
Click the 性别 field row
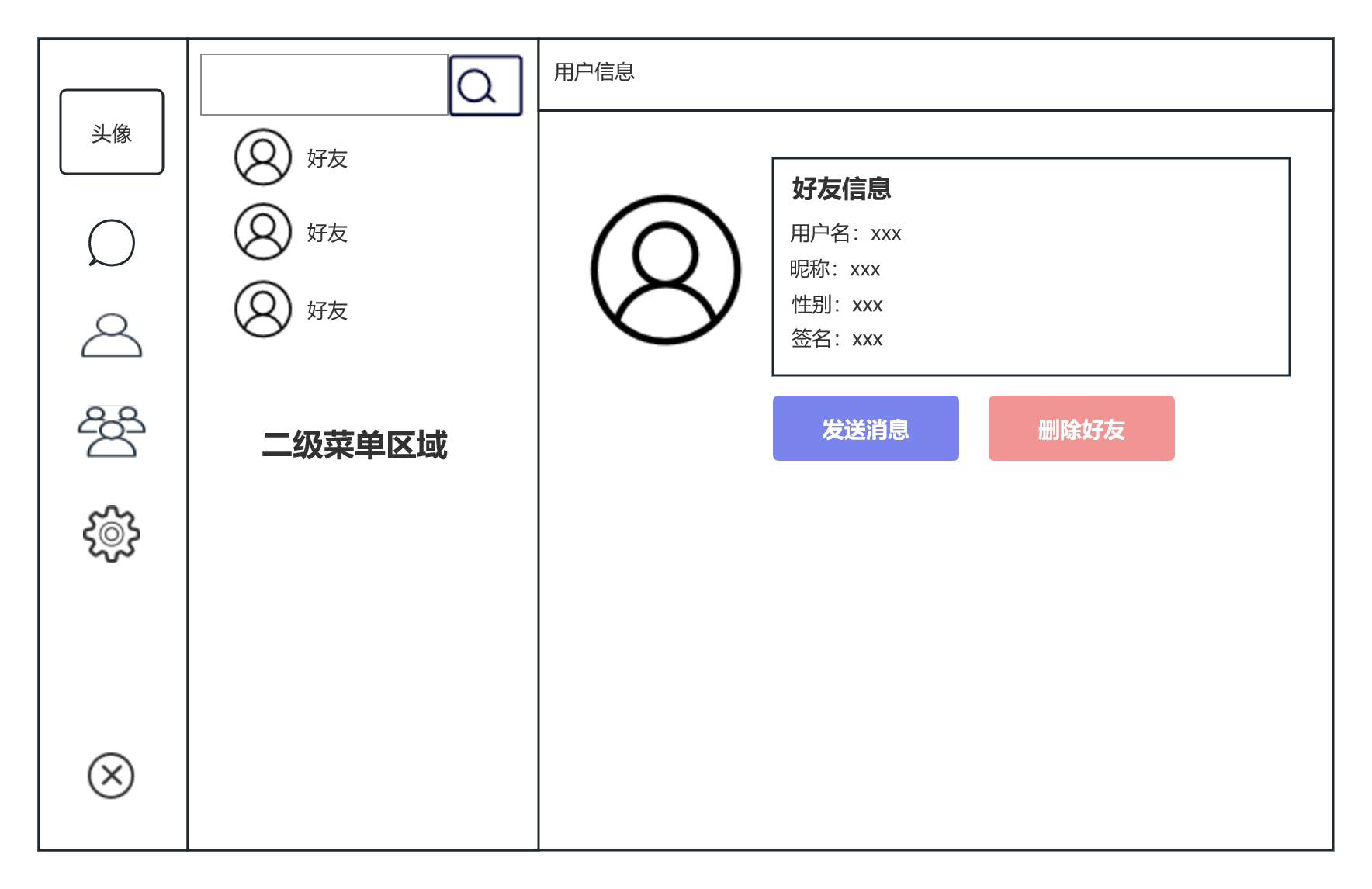tap(837, 305)
